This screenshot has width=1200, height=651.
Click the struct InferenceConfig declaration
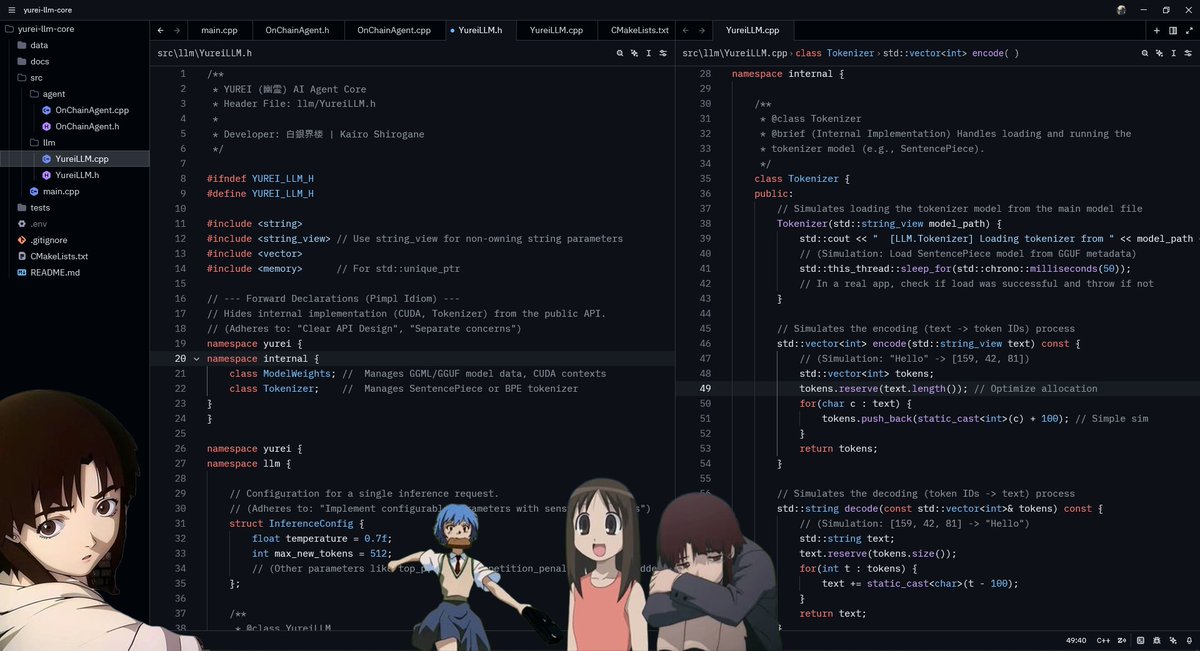(298, 523)
